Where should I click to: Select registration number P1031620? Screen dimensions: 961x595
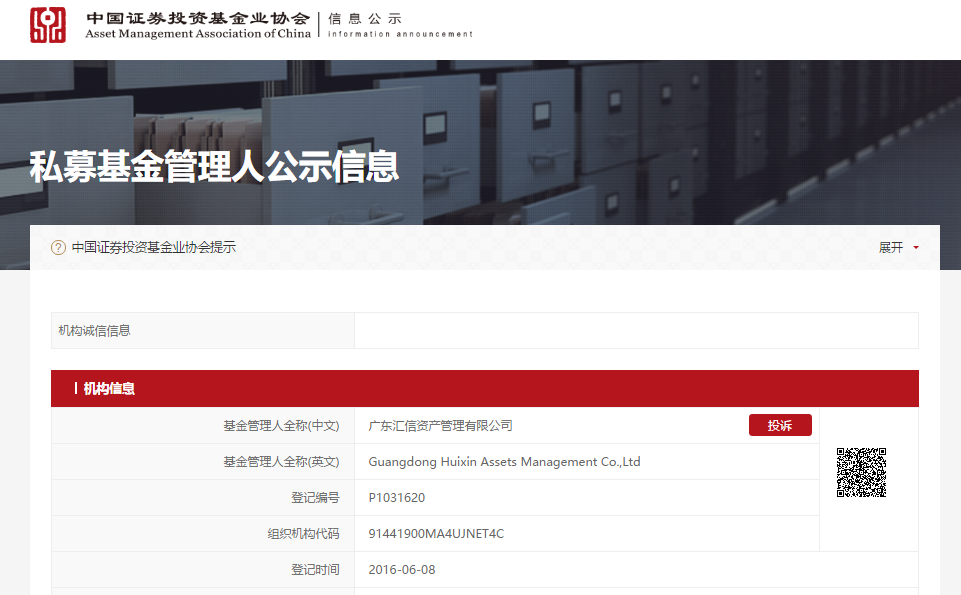tap(397, 498)
